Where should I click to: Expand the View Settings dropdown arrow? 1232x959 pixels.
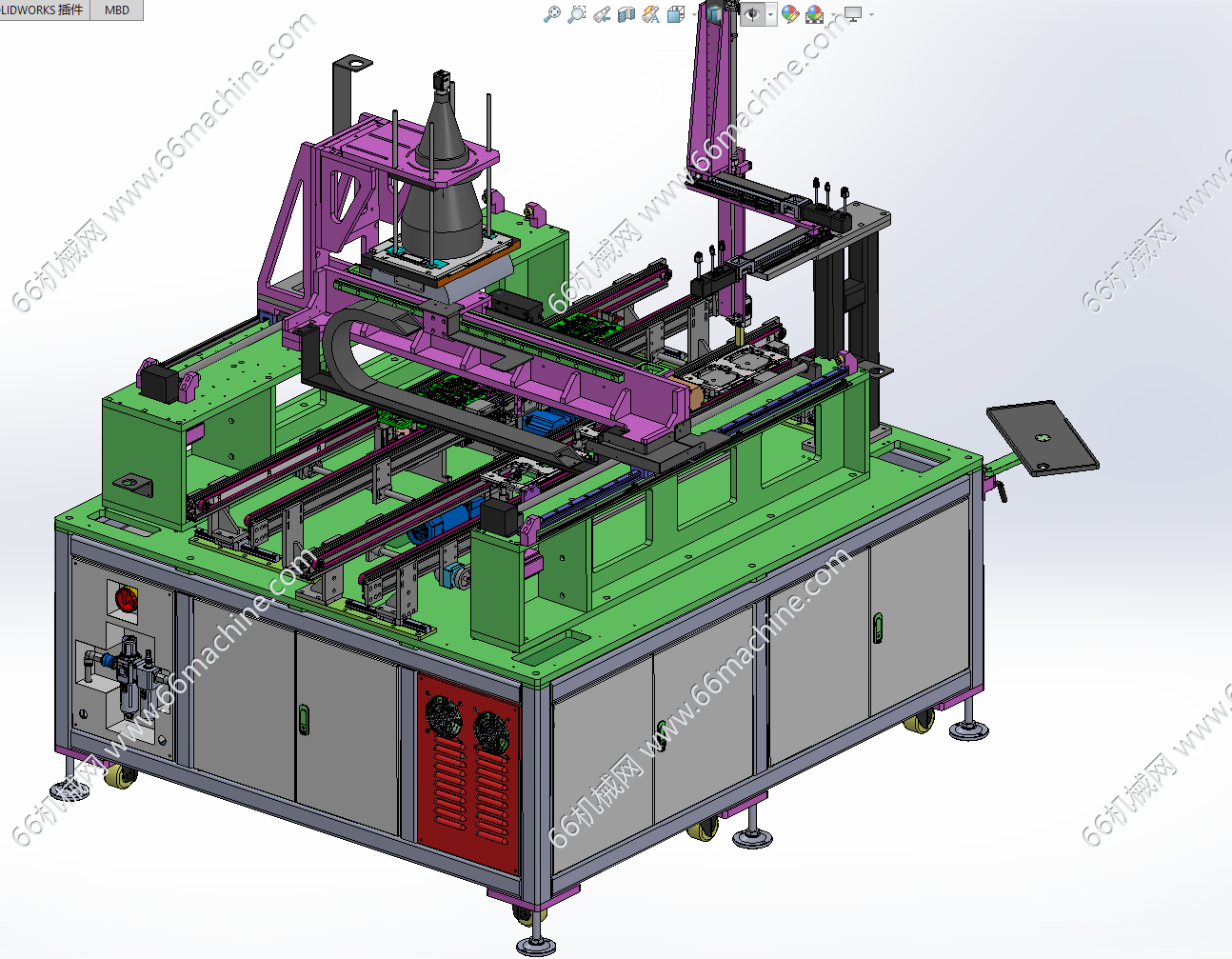[871, 14]
